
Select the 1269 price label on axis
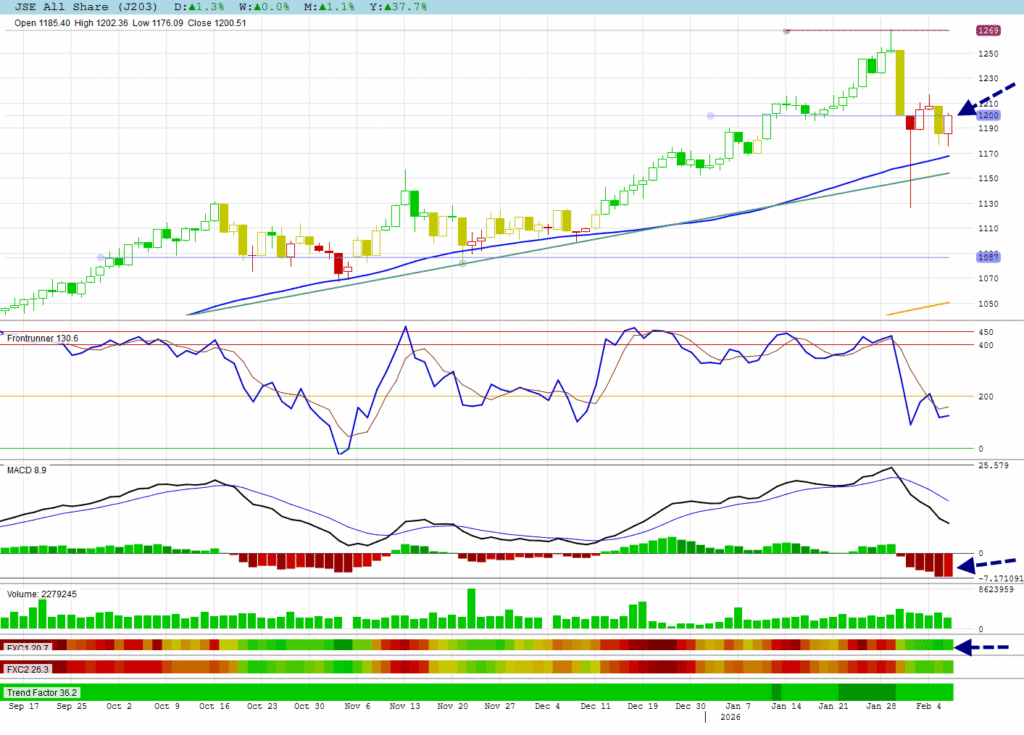click(x=988, y=31)
